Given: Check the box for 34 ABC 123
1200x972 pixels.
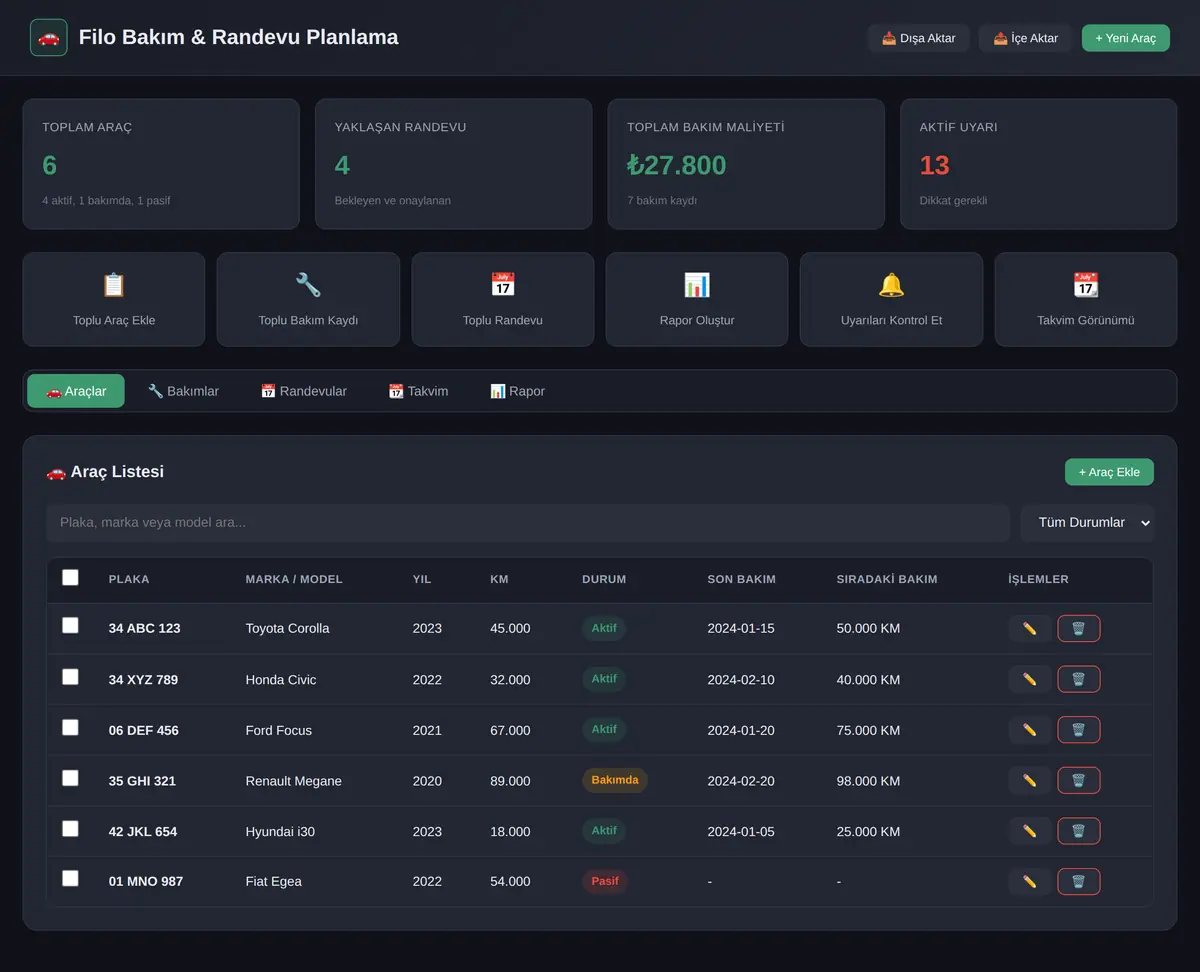Looking at the screenshot, I should (70, 625).
